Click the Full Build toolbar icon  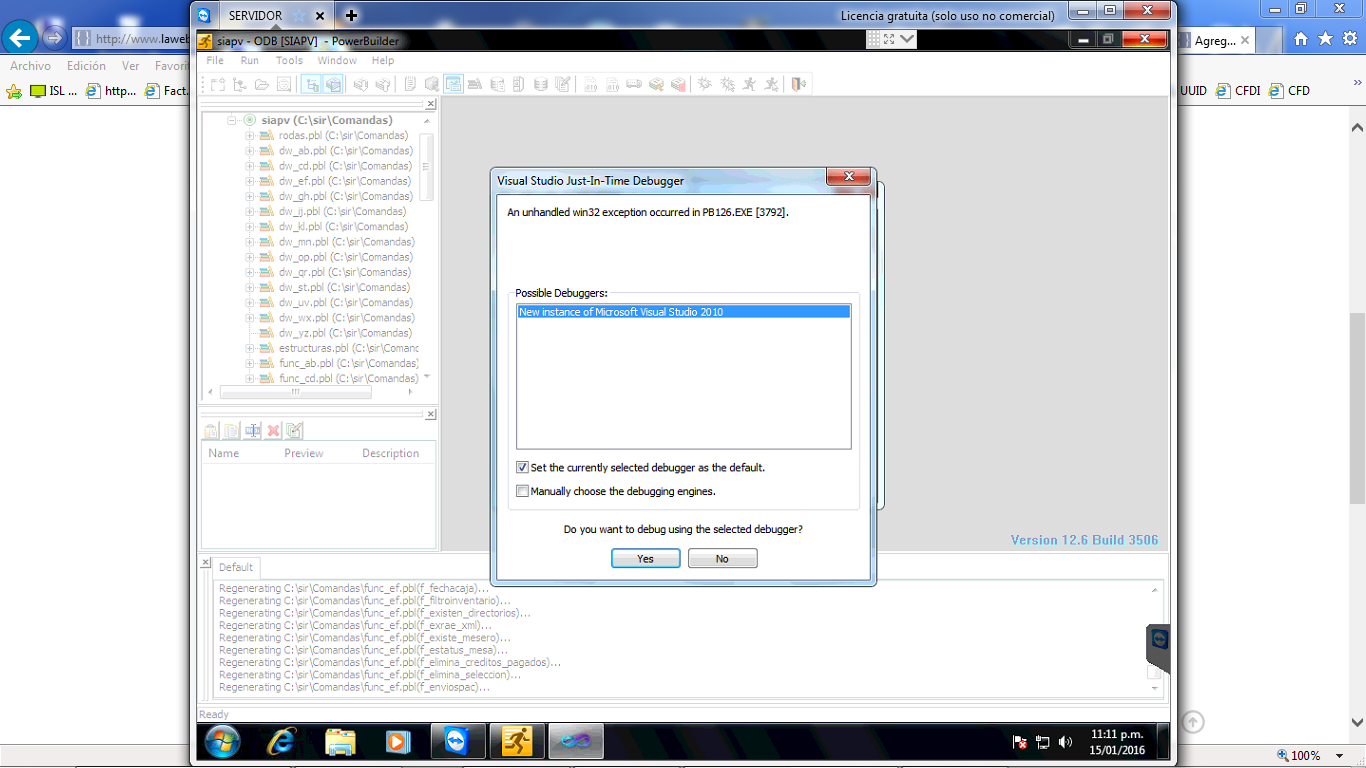[612, 85]
